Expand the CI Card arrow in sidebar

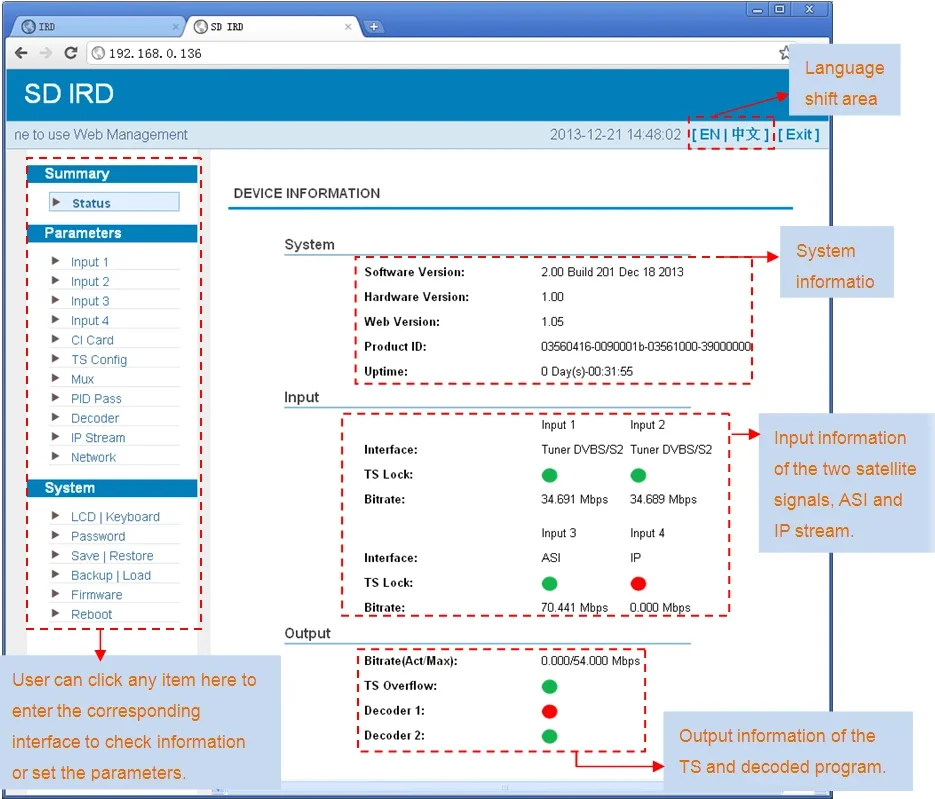click(x=55, y=339)
